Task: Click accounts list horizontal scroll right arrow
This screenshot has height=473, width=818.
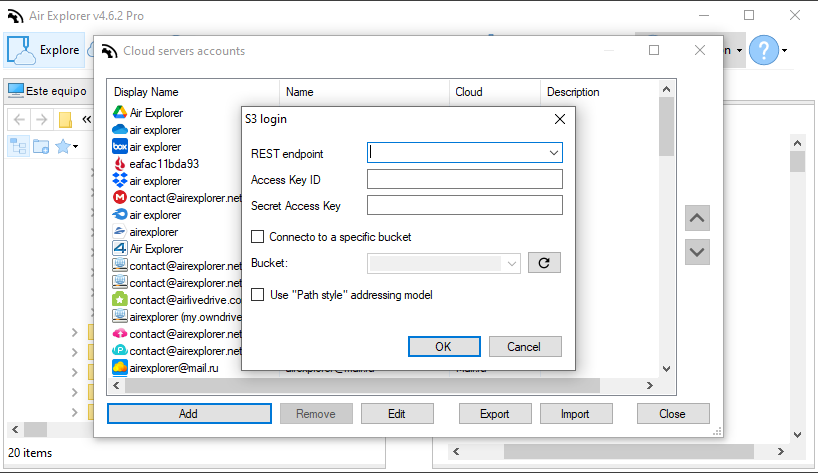Action: (649, 386)
